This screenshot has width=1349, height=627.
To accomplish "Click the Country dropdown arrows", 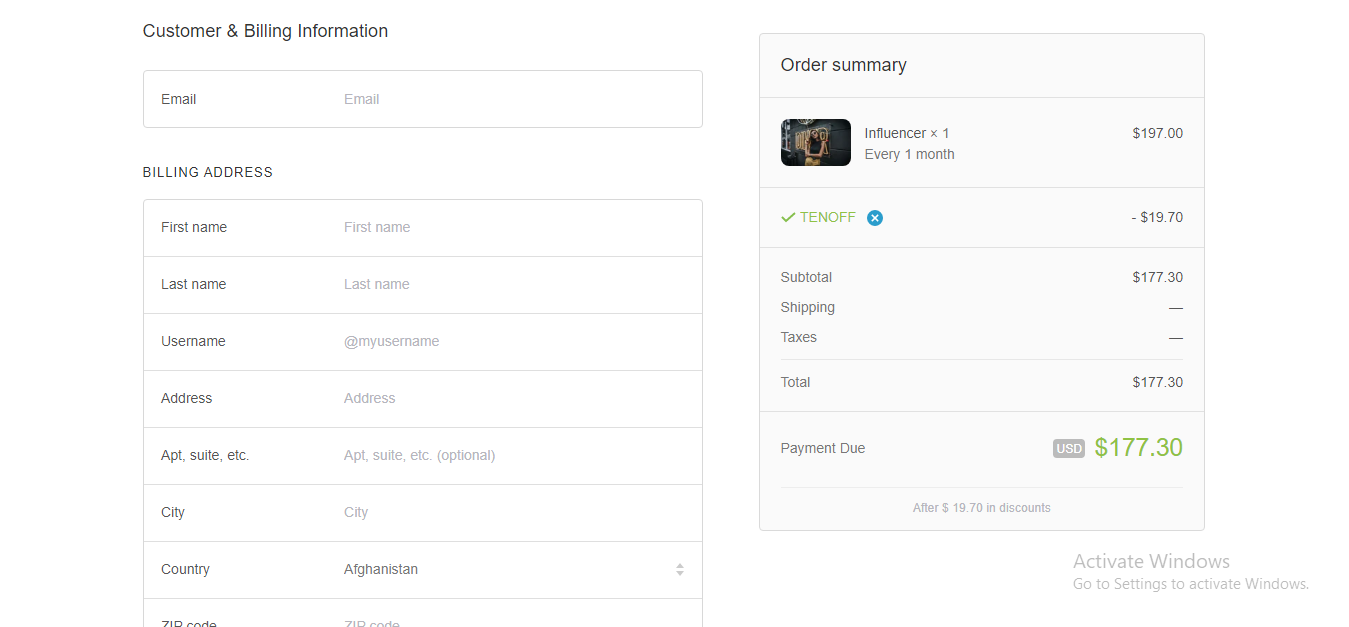I will (x=680, y=569).
